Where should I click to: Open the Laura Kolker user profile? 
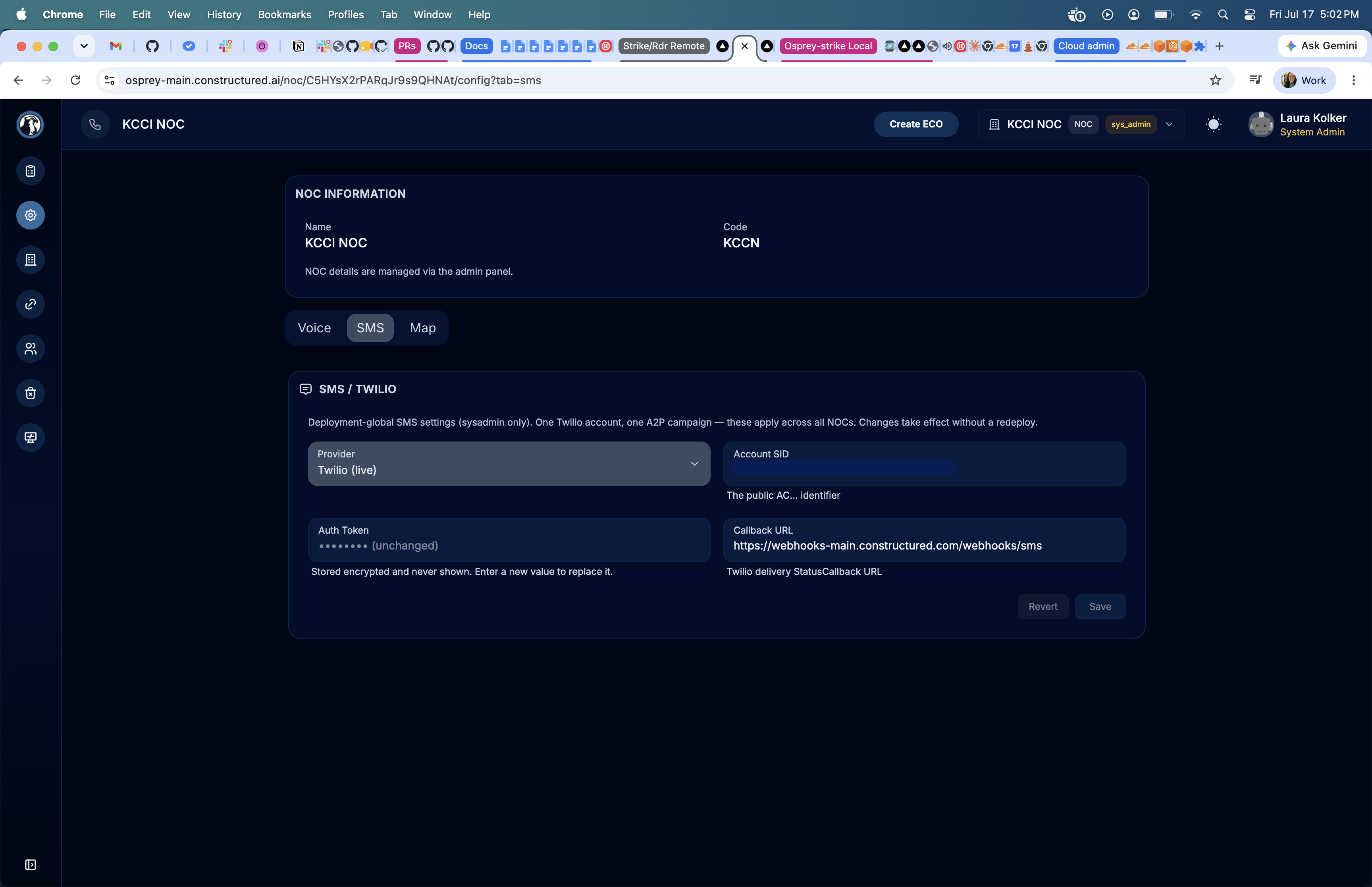[1298, 124]
